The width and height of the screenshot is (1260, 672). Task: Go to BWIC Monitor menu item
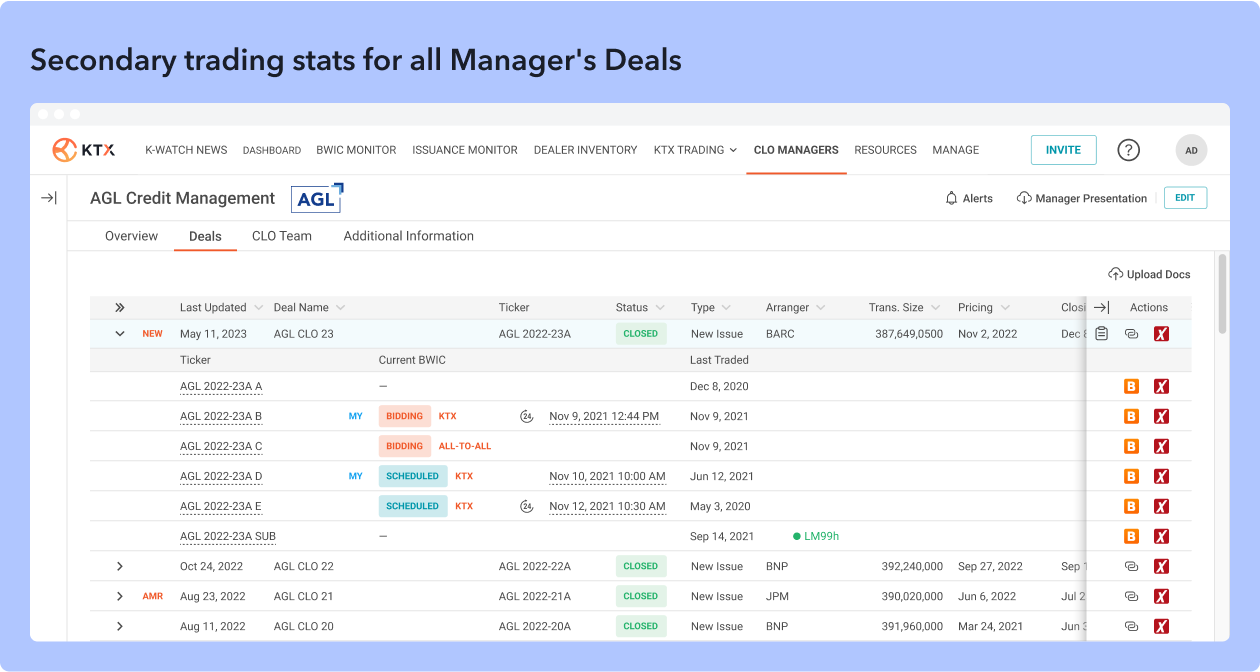[356, 150]
